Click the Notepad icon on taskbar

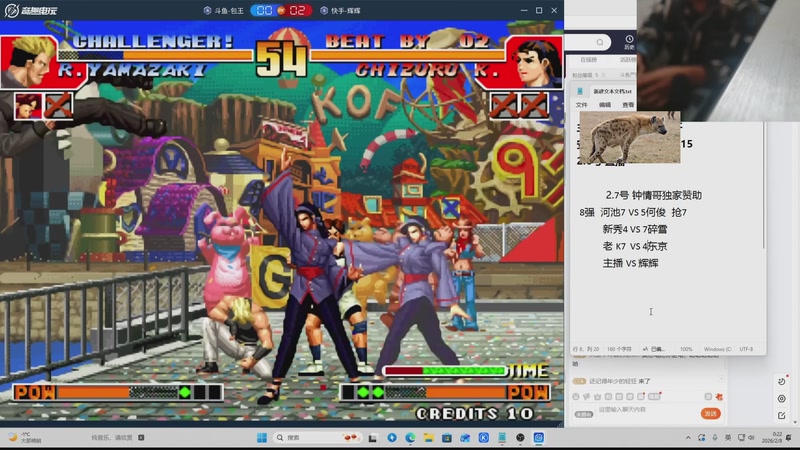(502, 438)
